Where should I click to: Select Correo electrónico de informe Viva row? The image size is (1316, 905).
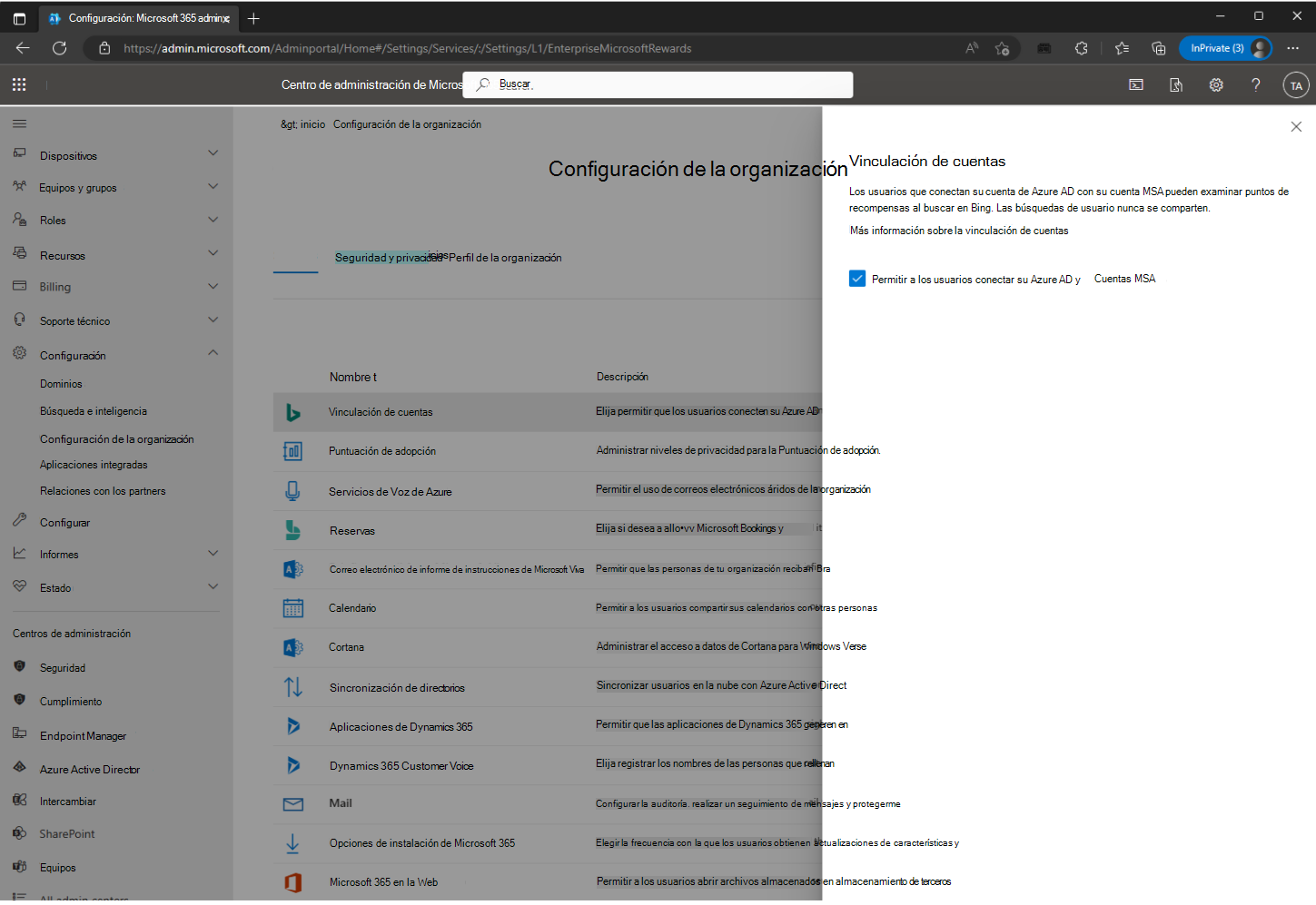coord(548,569)
